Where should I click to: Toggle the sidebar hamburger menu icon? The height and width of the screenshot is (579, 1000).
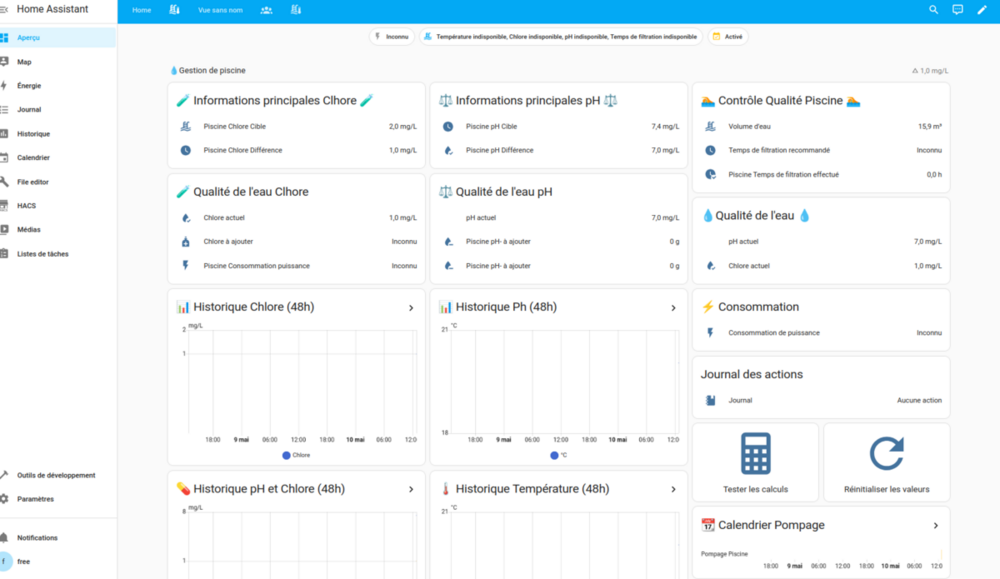click(4, 10)
